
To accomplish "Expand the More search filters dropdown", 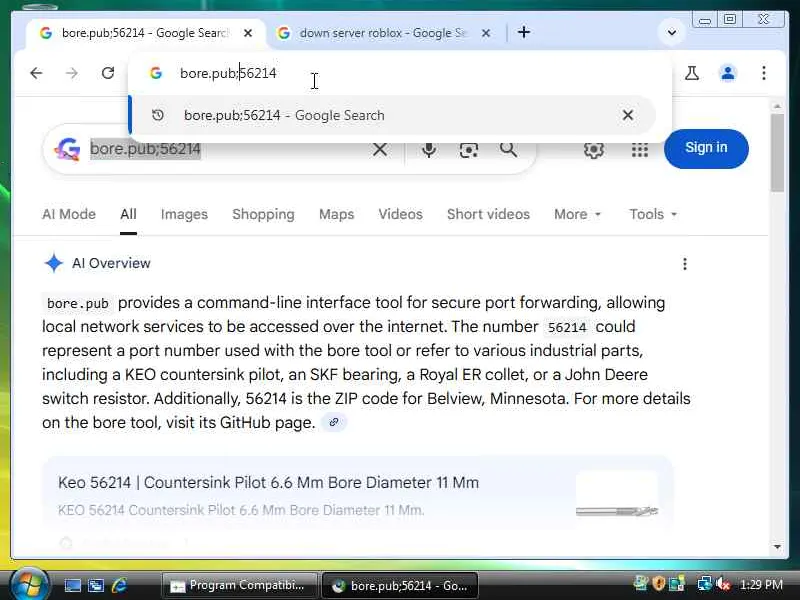I will (x=578, y=214).
